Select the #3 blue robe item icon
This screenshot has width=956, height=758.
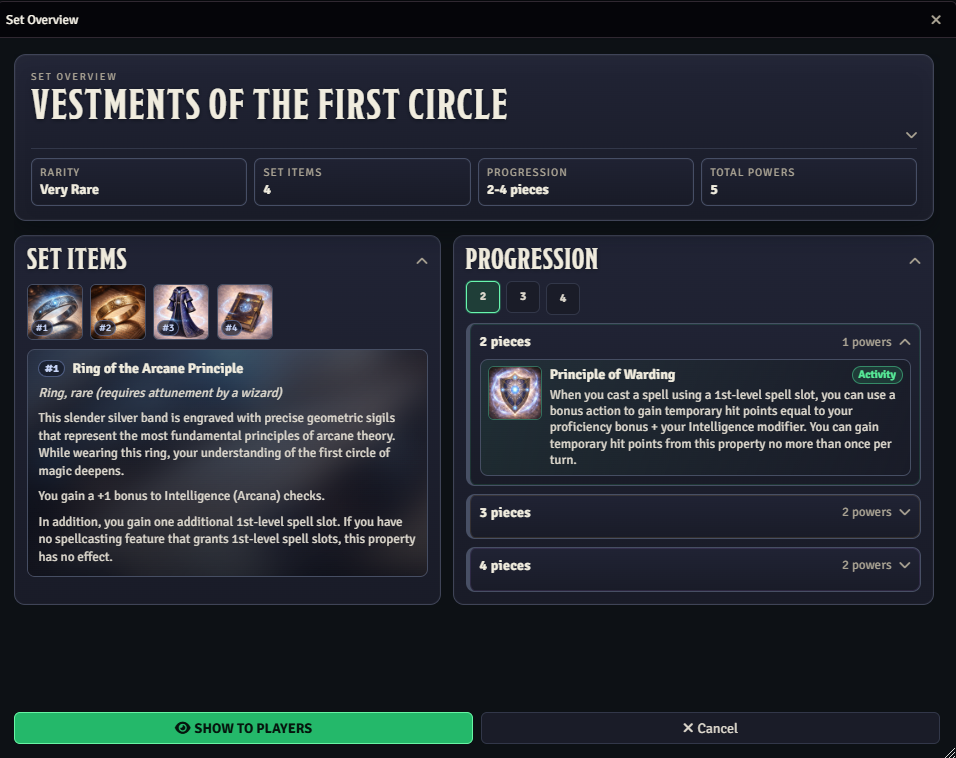click(x=181, y=311)
